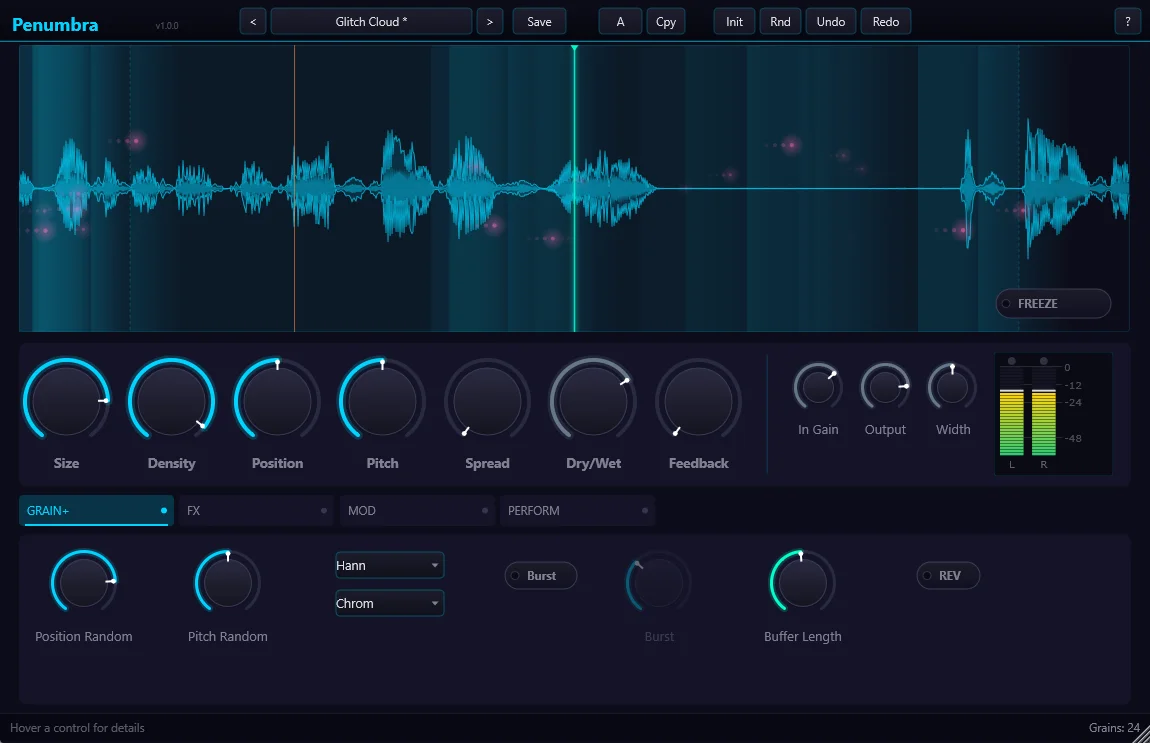Click the dimmed Burst knob

pyautogui.click(x=659, y=584)
